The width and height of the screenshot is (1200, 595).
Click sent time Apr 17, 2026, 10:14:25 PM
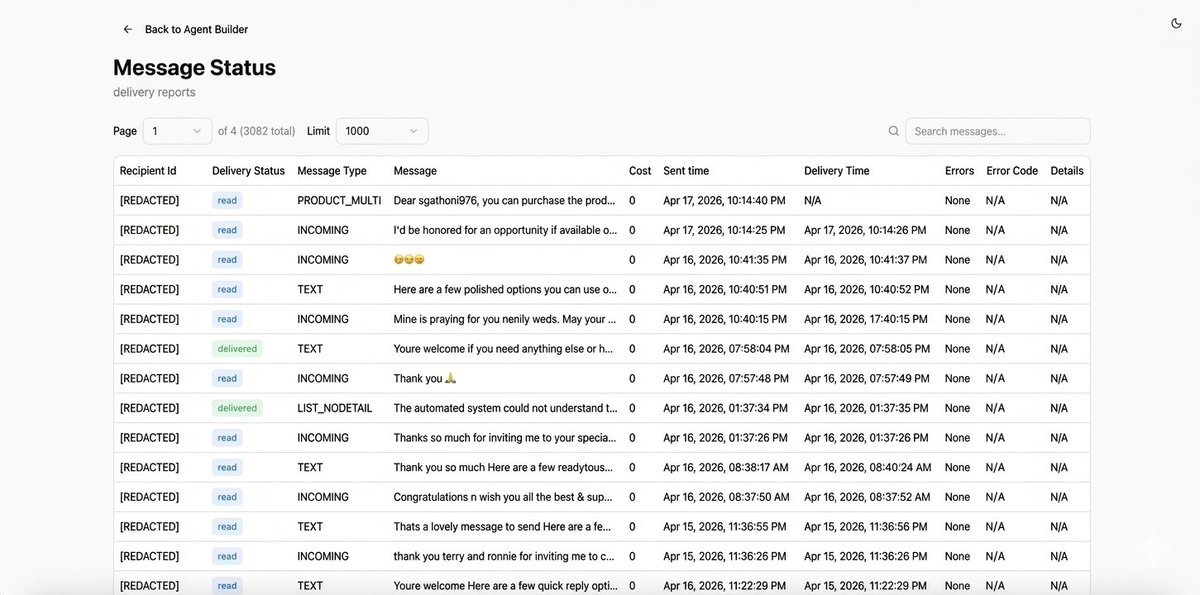tap(724, 230)
